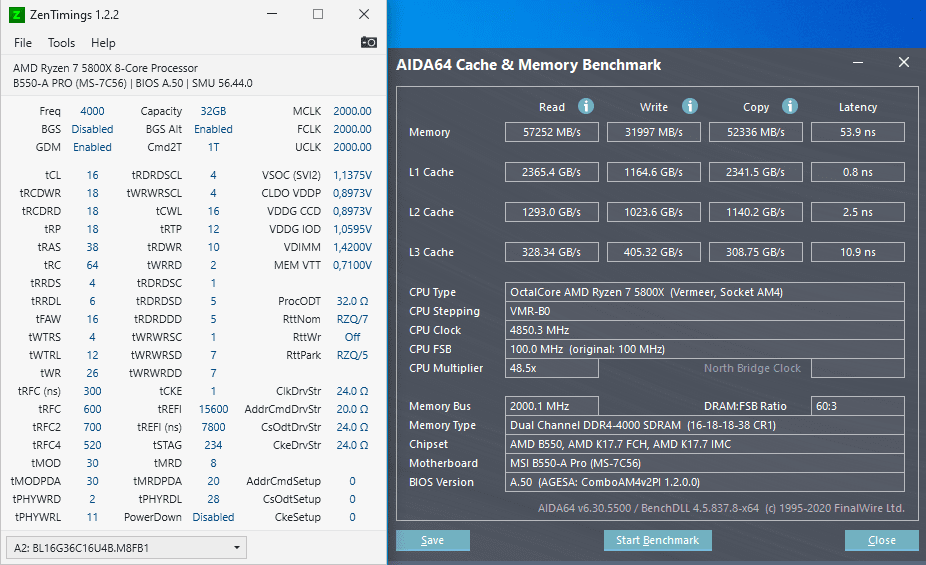Image resolution: width=926 pixels, height=565 pixels.
Task: Click the L3 Cache write value 405.32 GB/s
Action: [x=654, y=252]
